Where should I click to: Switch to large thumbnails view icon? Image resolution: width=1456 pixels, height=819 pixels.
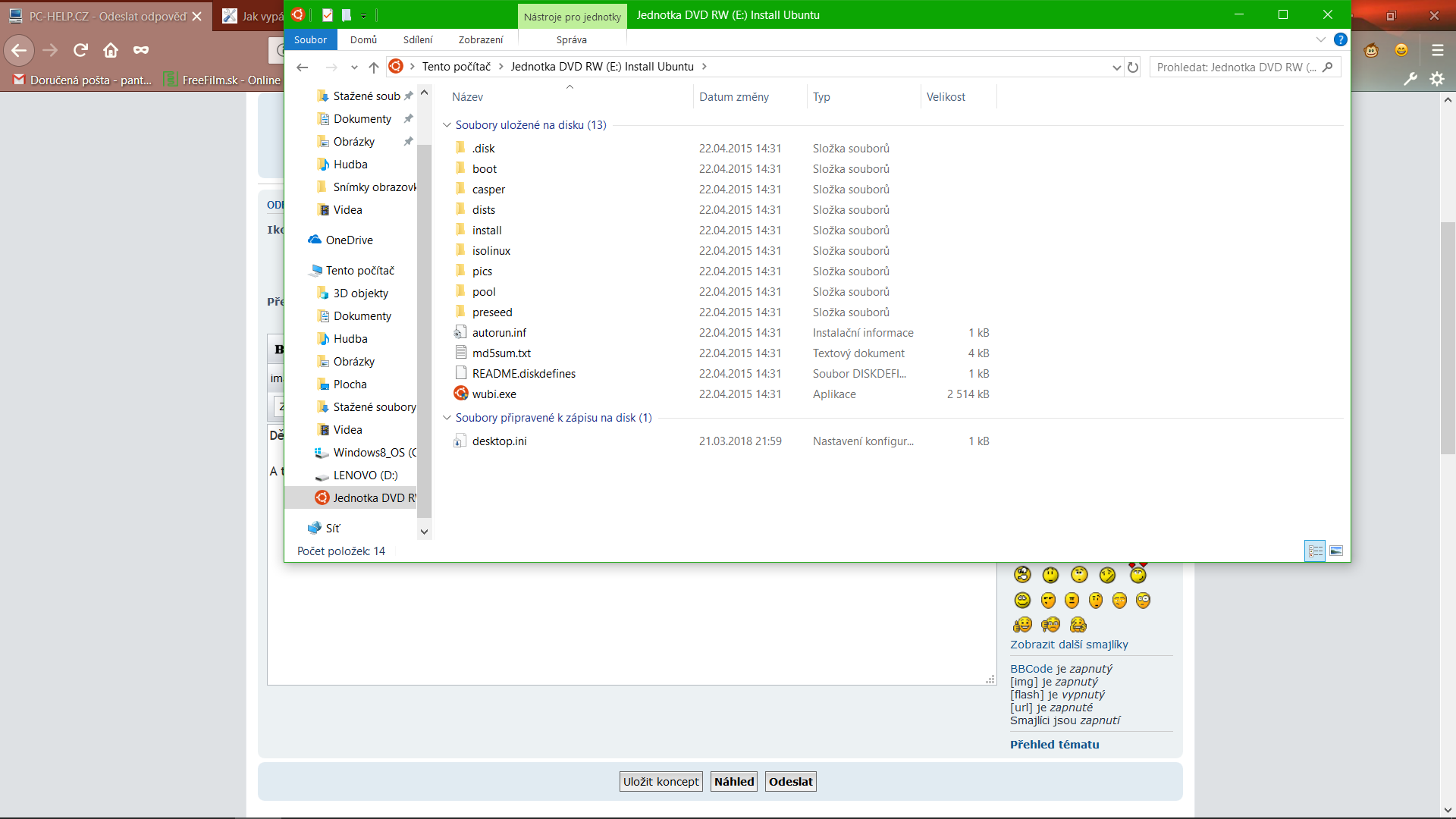[1336, 551]
